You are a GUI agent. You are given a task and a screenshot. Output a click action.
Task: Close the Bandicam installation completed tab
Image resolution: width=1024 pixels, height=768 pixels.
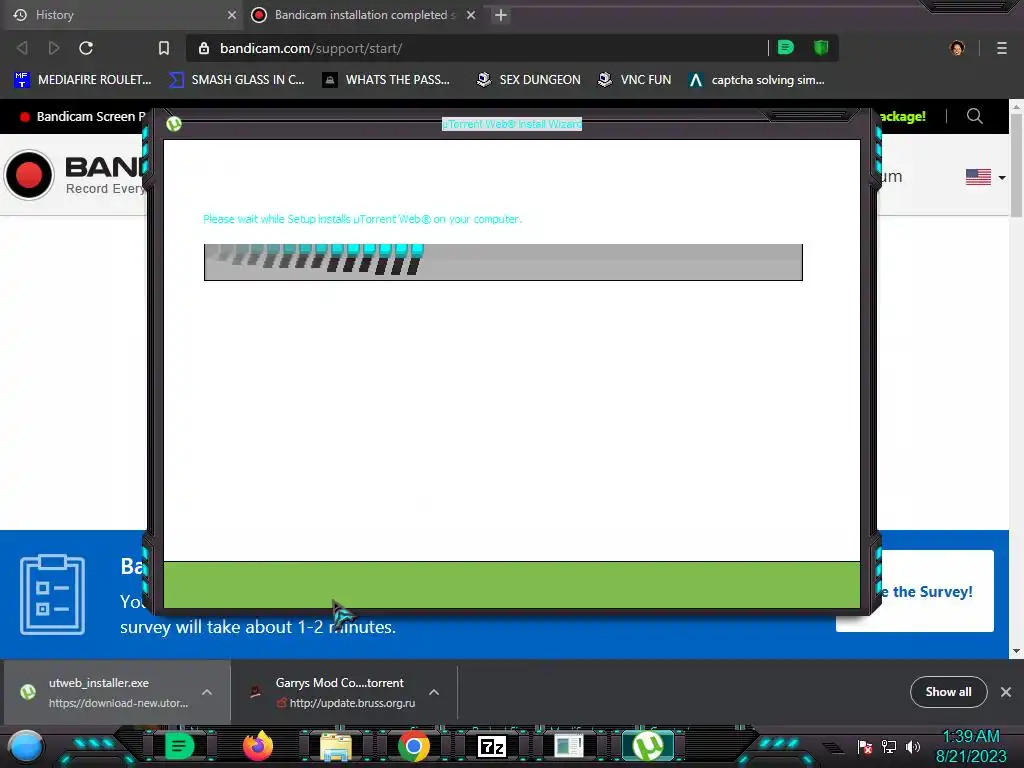[x=471, y=15]
